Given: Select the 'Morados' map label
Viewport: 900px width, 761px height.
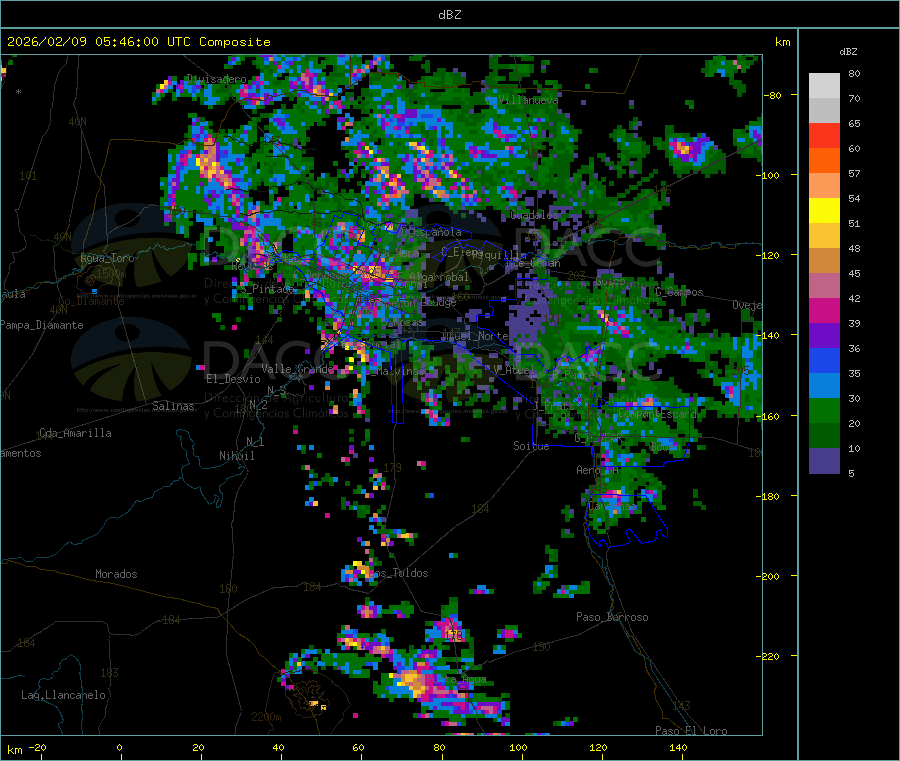Looking at the screenshot, I should (116, 574).
